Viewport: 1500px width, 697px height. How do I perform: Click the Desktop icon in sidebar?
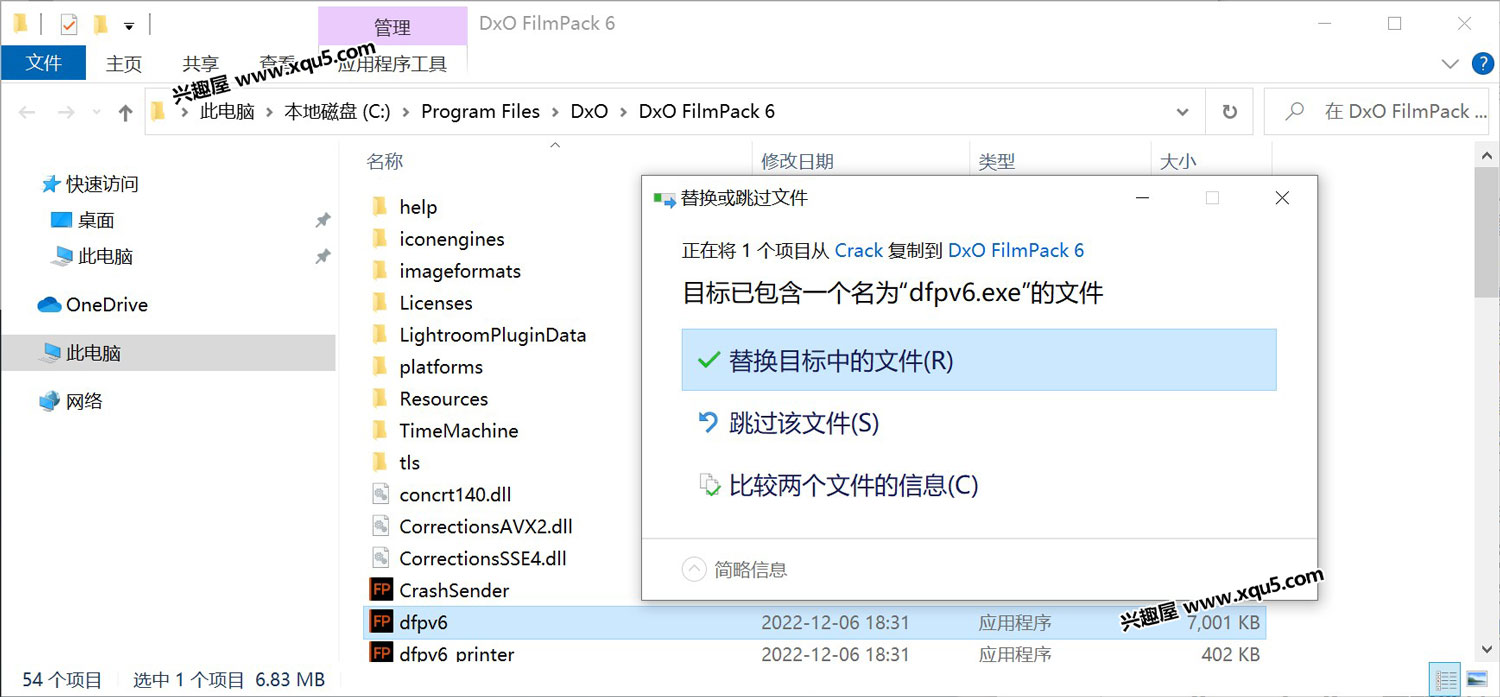[61, 220]
